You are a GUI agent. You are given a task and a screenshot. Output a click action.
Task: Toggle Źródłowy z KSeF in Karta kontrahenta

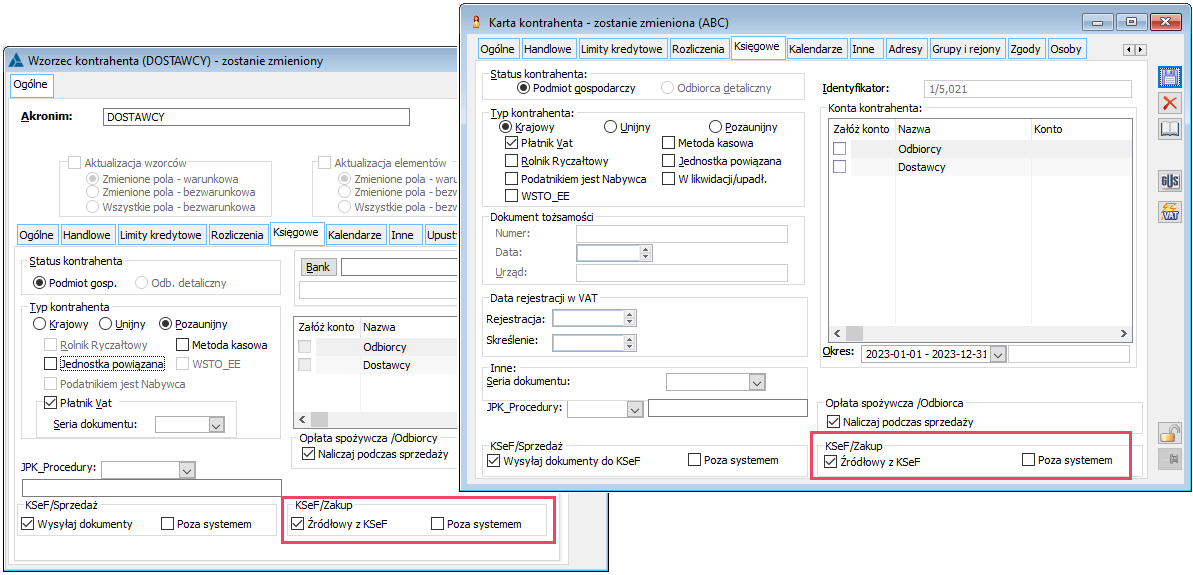831,460
